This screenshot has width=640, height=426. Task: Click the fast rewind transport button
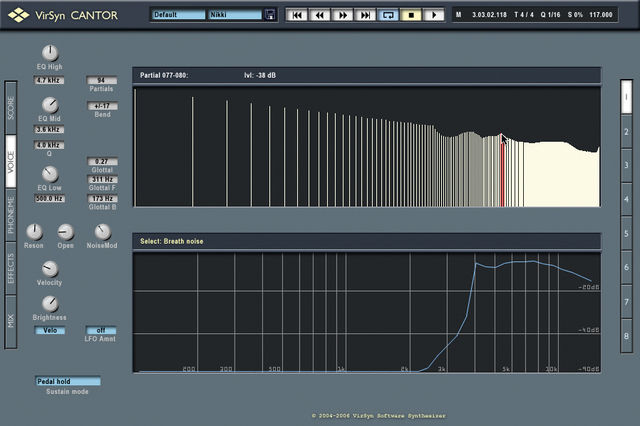pyautogui.click(x=320, y=15)
